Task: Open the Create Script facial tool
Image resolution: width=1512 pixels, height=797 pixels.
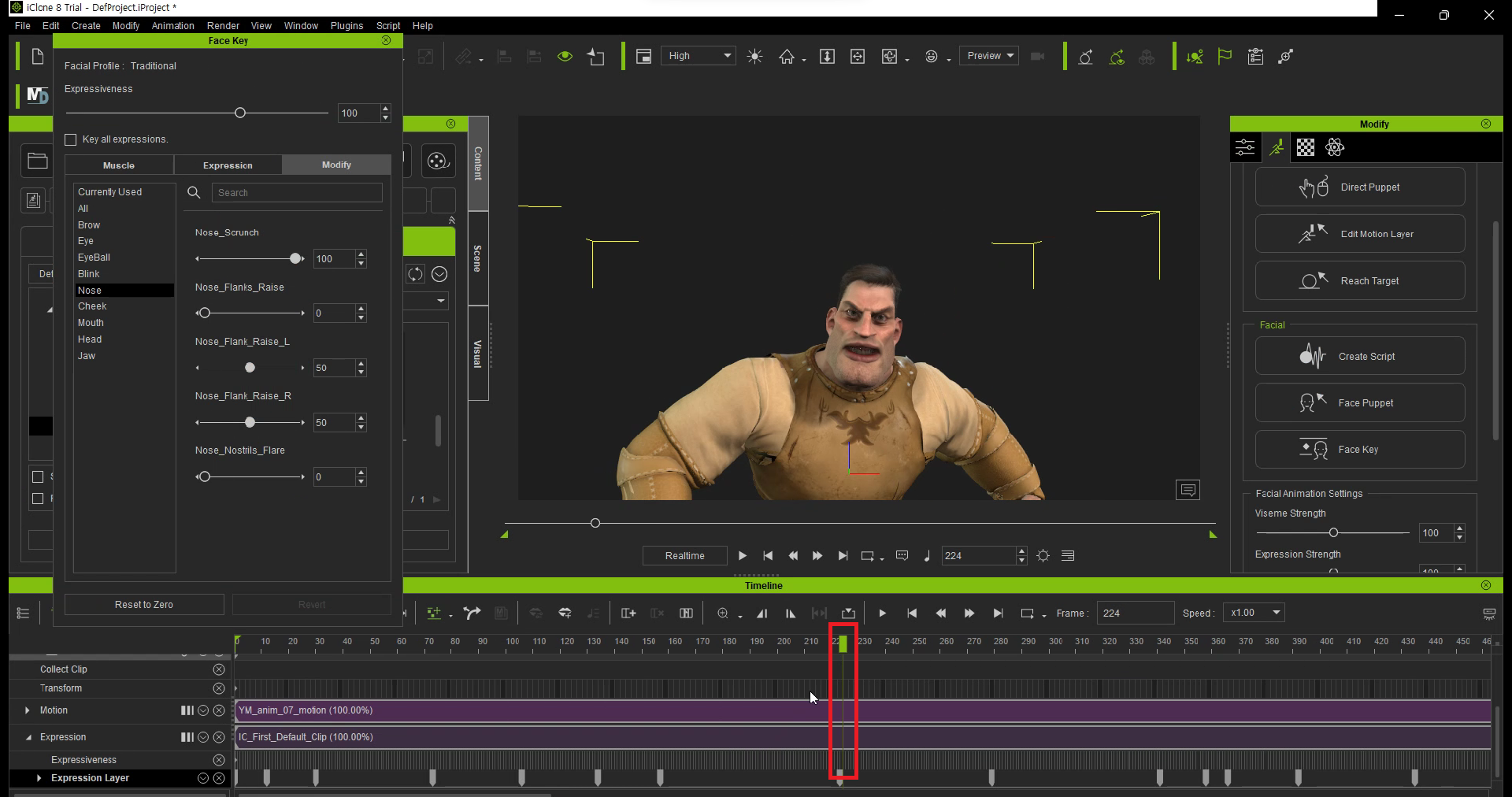Action: pos(1359,356)
